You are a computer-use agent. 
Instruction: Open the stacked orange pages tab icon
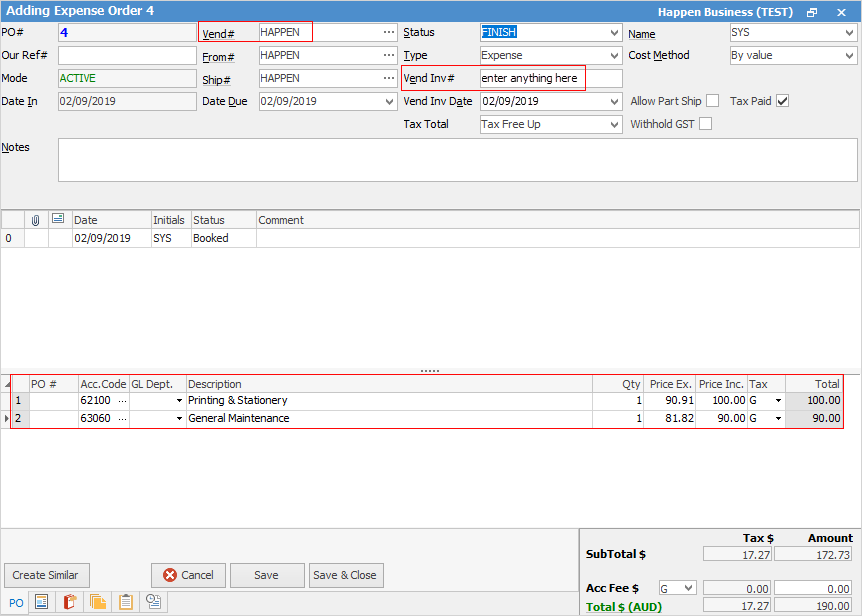(98, 602)
